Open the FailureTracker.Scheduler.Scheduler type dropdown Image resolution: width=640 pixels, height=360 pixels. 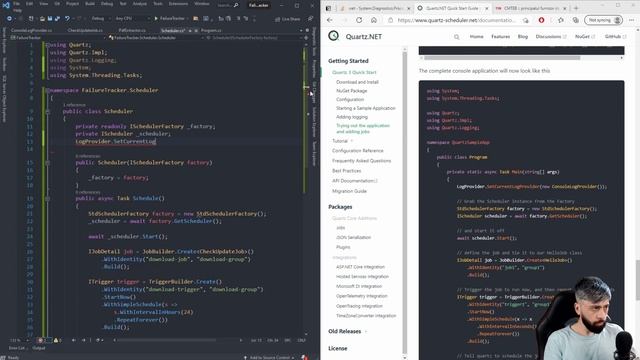click(x=157, y=38)
